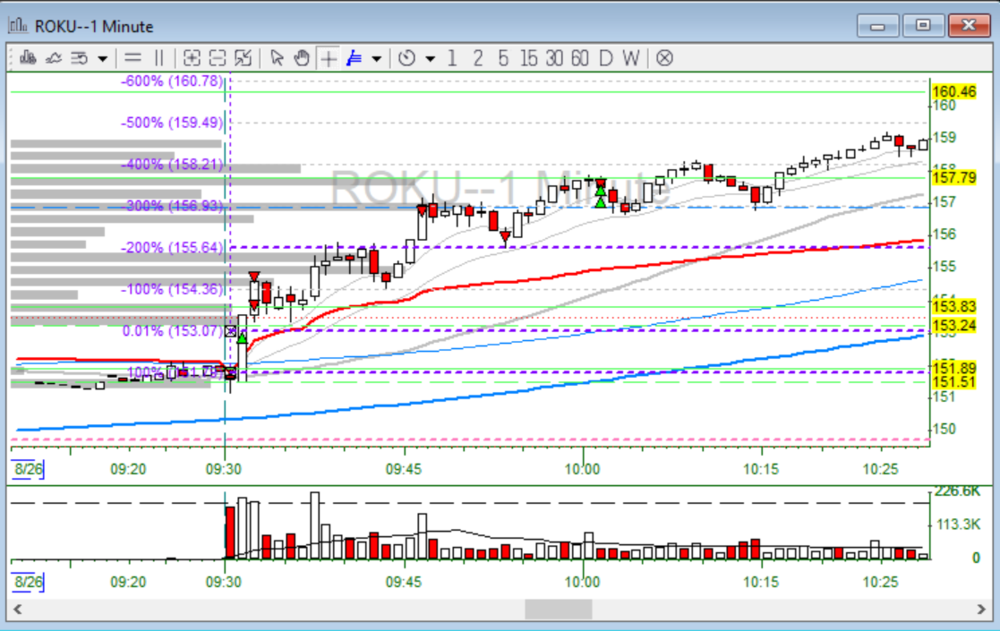Switch to the 5 minute timeframe
Viewport: 1000px width, 631px height.
[x=502, y=58]
